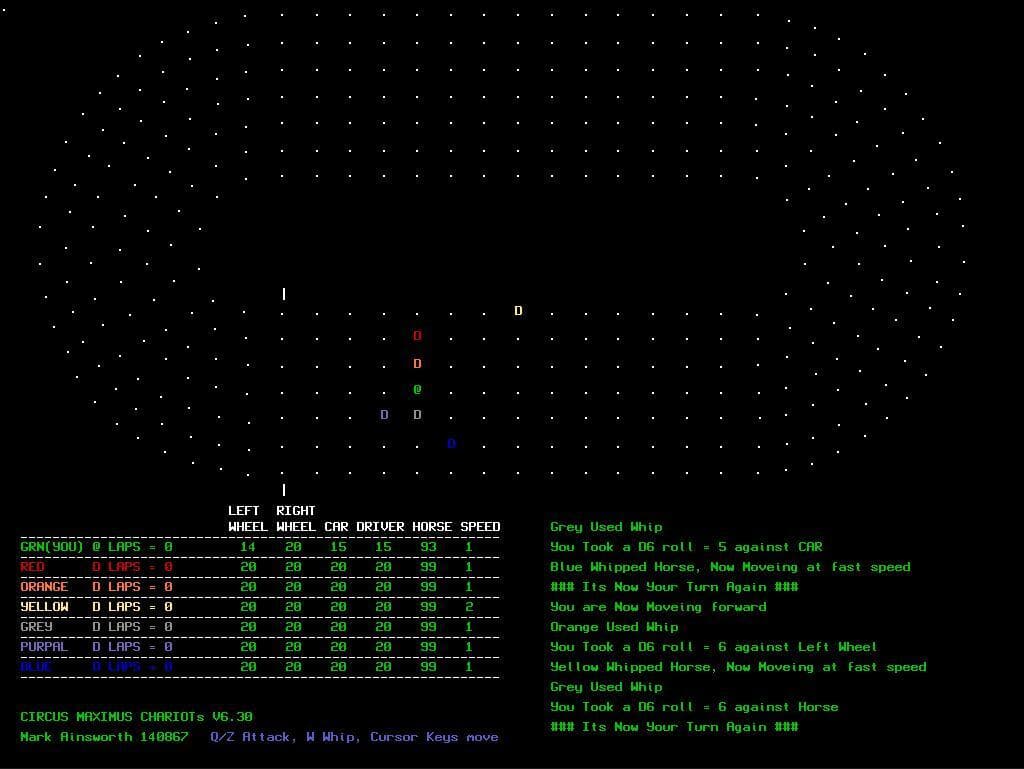Screen dimensions: 1024x769
Task: Click the grey D chariot on the track
Action: 417,415
